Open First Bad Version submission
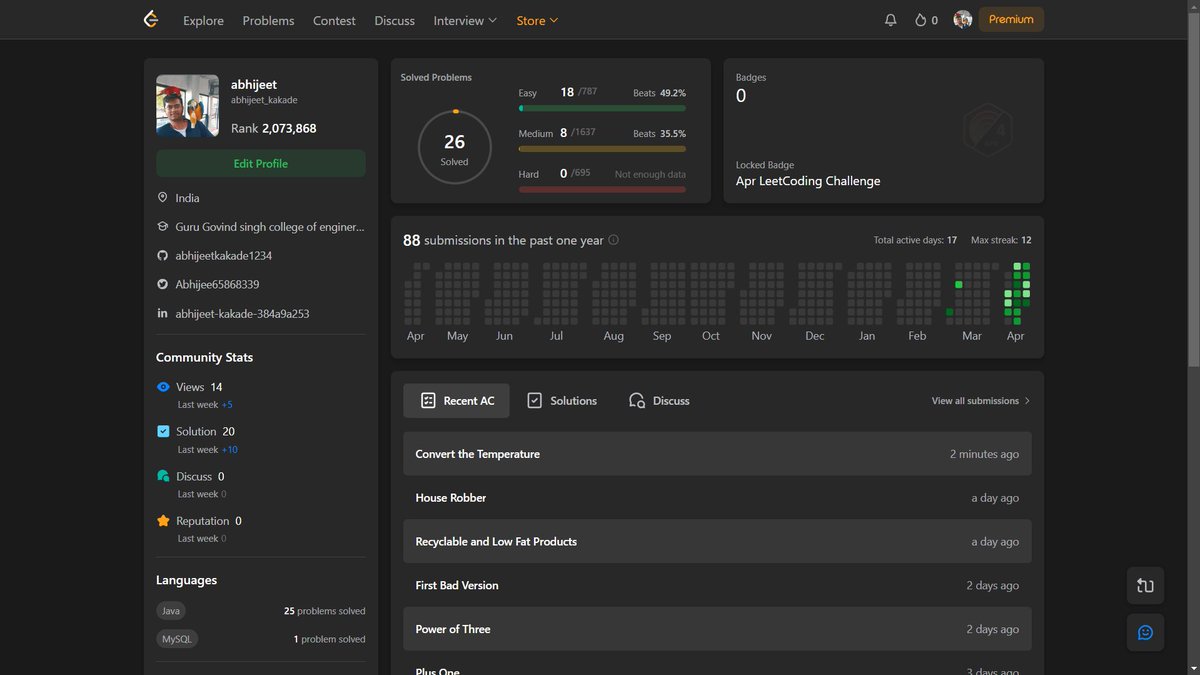 point(717,586)
